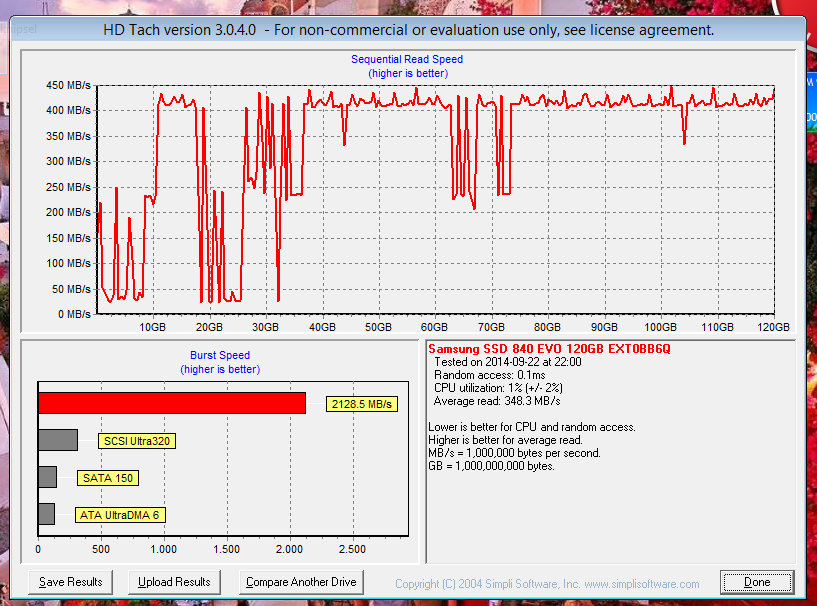Click the Average read: 348.3 MB/s line

[497, 401]
